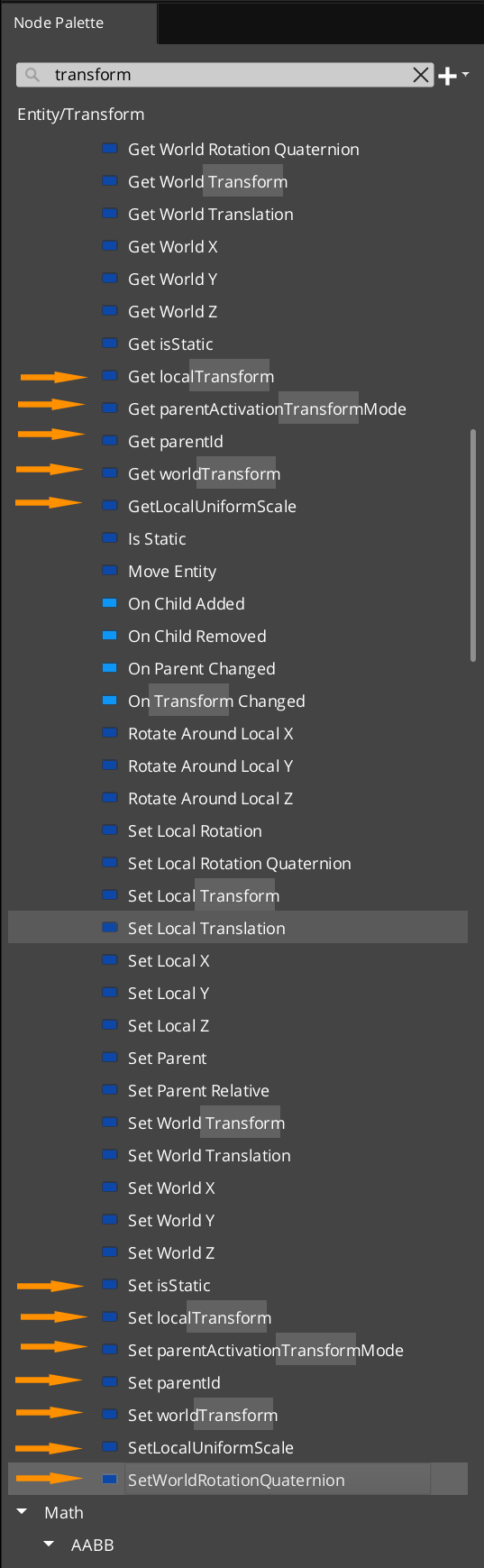The image size is (484, 1568).
Task: Select the Set worldTransform node
Action: (x=203, y=1415)
